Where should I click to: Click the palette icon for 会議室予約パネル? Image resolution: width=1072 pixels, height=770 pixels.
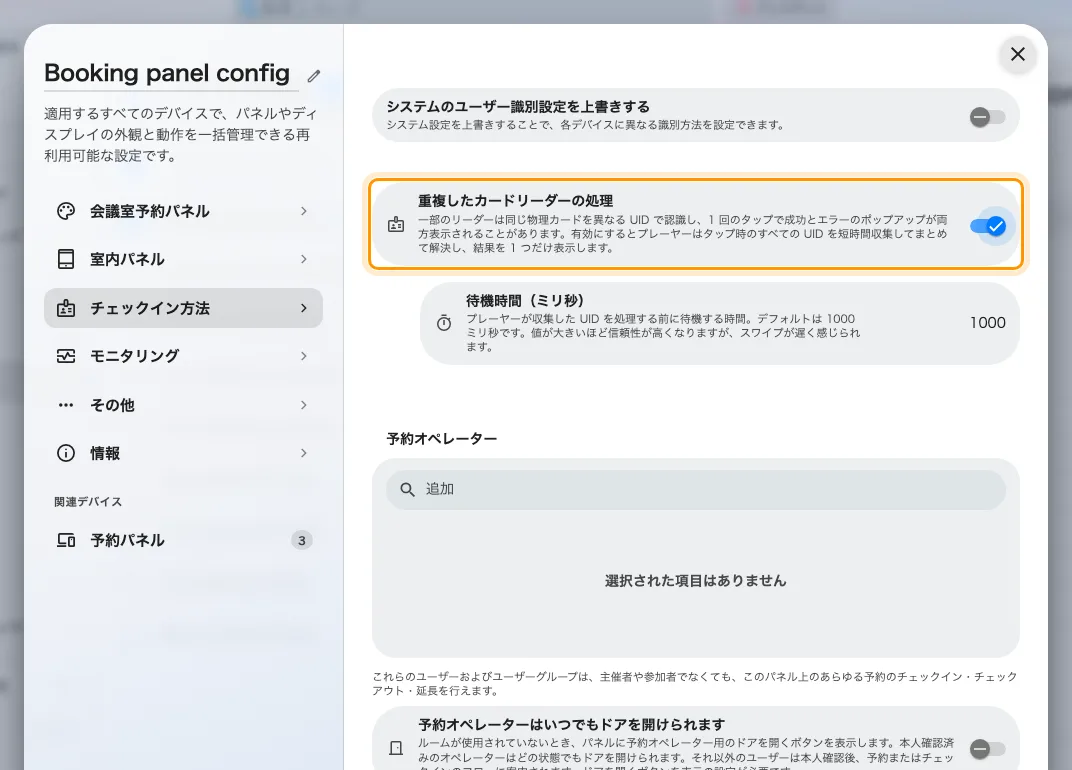point(66,211)
